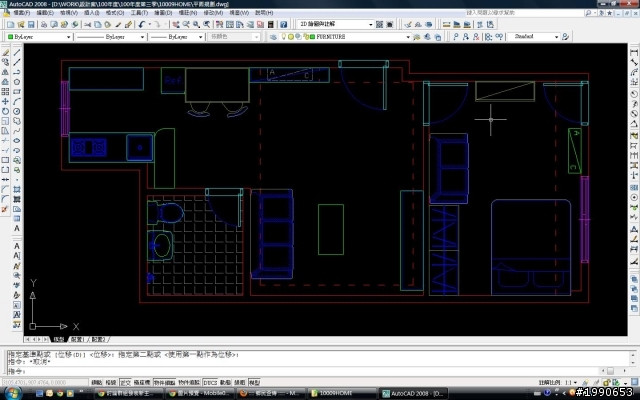Toggle DUCS in status bar
Image resolution: width=640 pixels, height=400 pixels.
tap(210, 382)
